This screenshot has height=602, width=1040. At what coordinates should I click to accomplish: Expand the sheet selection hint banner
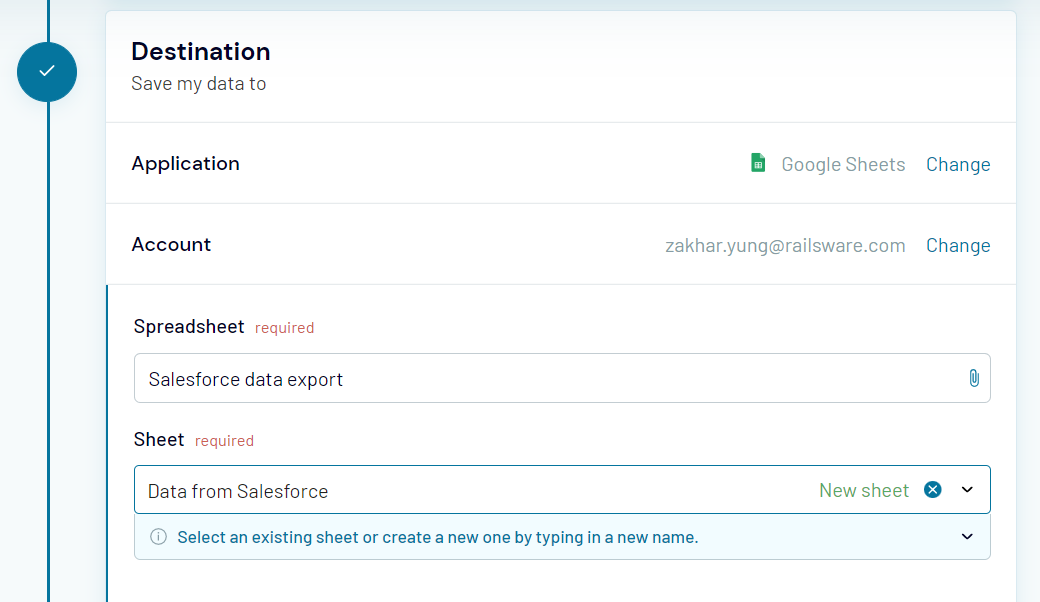966,537
